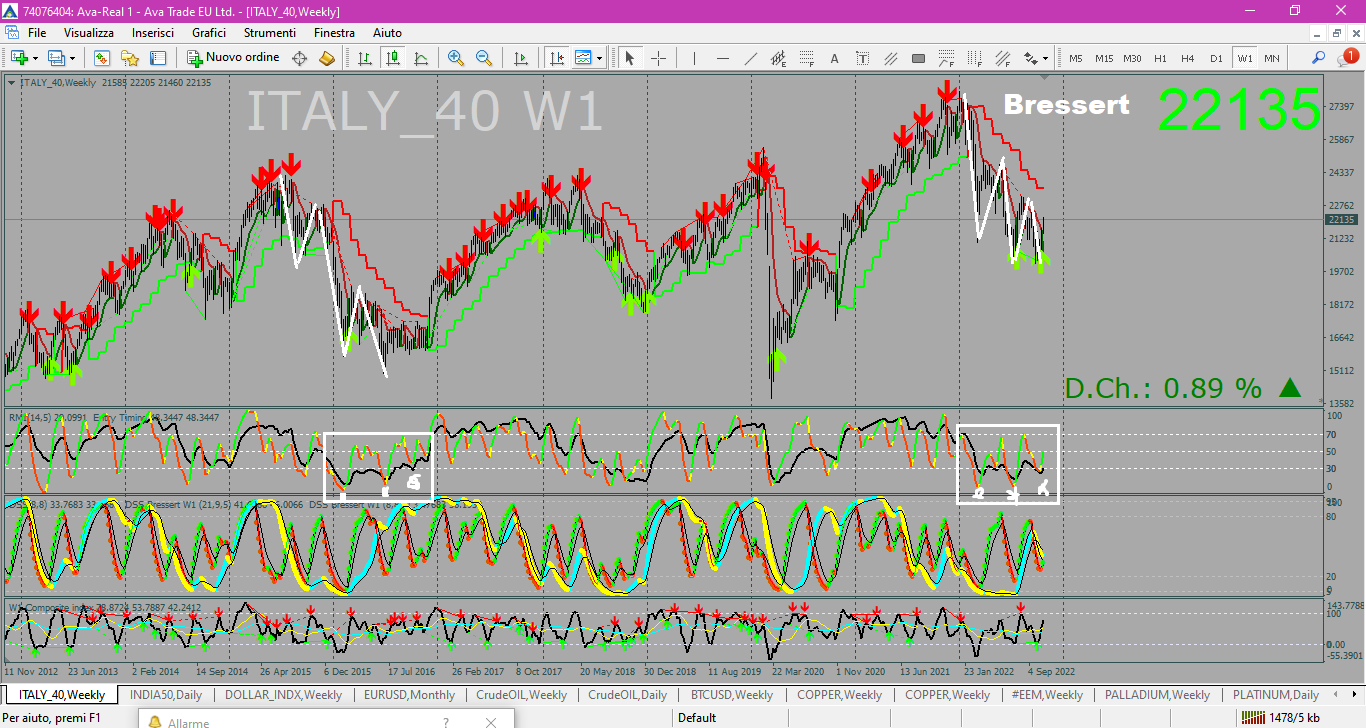Switch chart to bar chart mode
This screenshot has height=728, width=1366.
(365, 58)
